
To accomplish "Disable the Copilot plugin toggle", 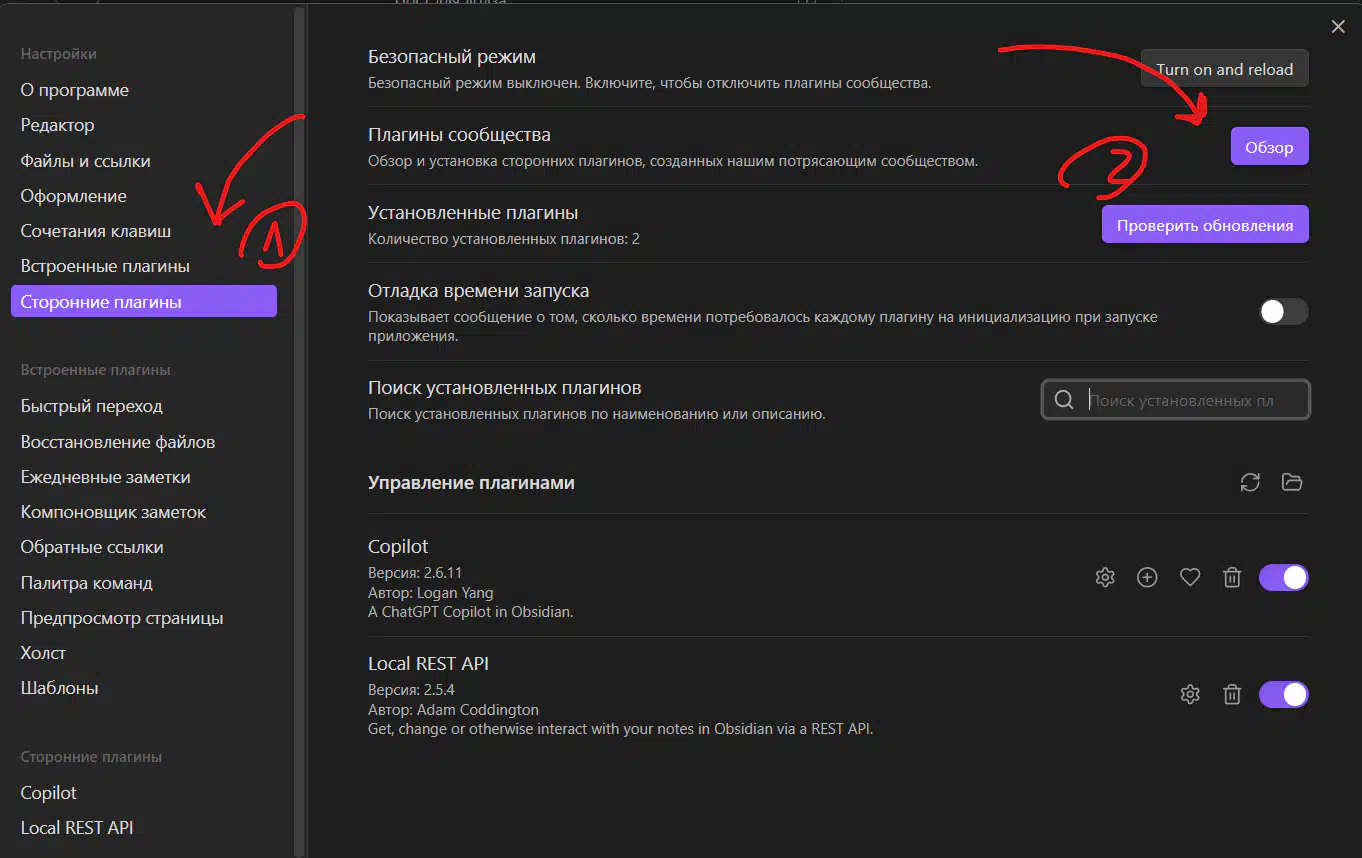I will tap(1283, 577).
